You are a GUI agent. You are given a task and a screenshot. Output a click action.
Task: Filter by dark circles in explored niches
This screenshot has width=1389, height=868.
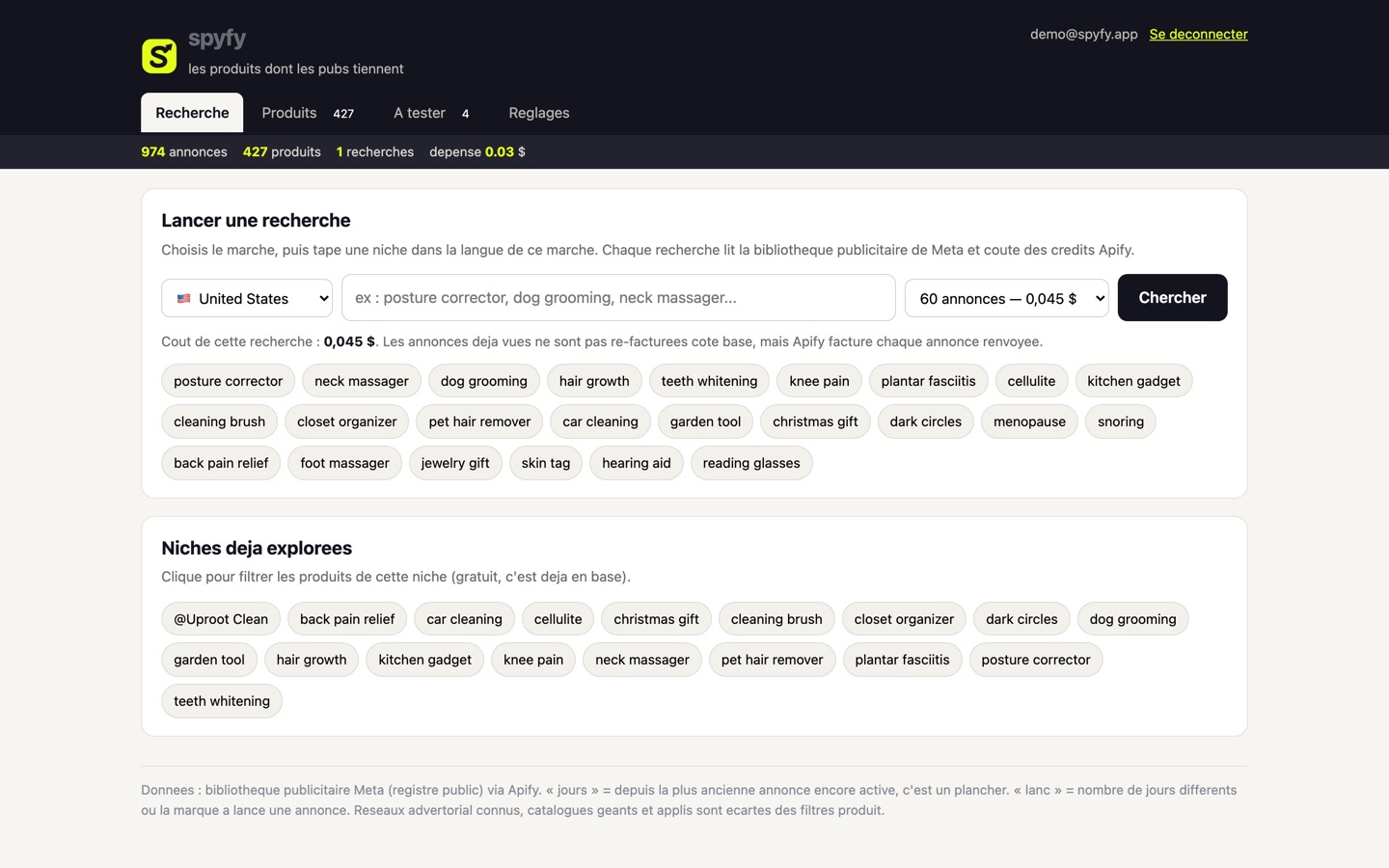pyautogui.click(x=1021, y=619)
